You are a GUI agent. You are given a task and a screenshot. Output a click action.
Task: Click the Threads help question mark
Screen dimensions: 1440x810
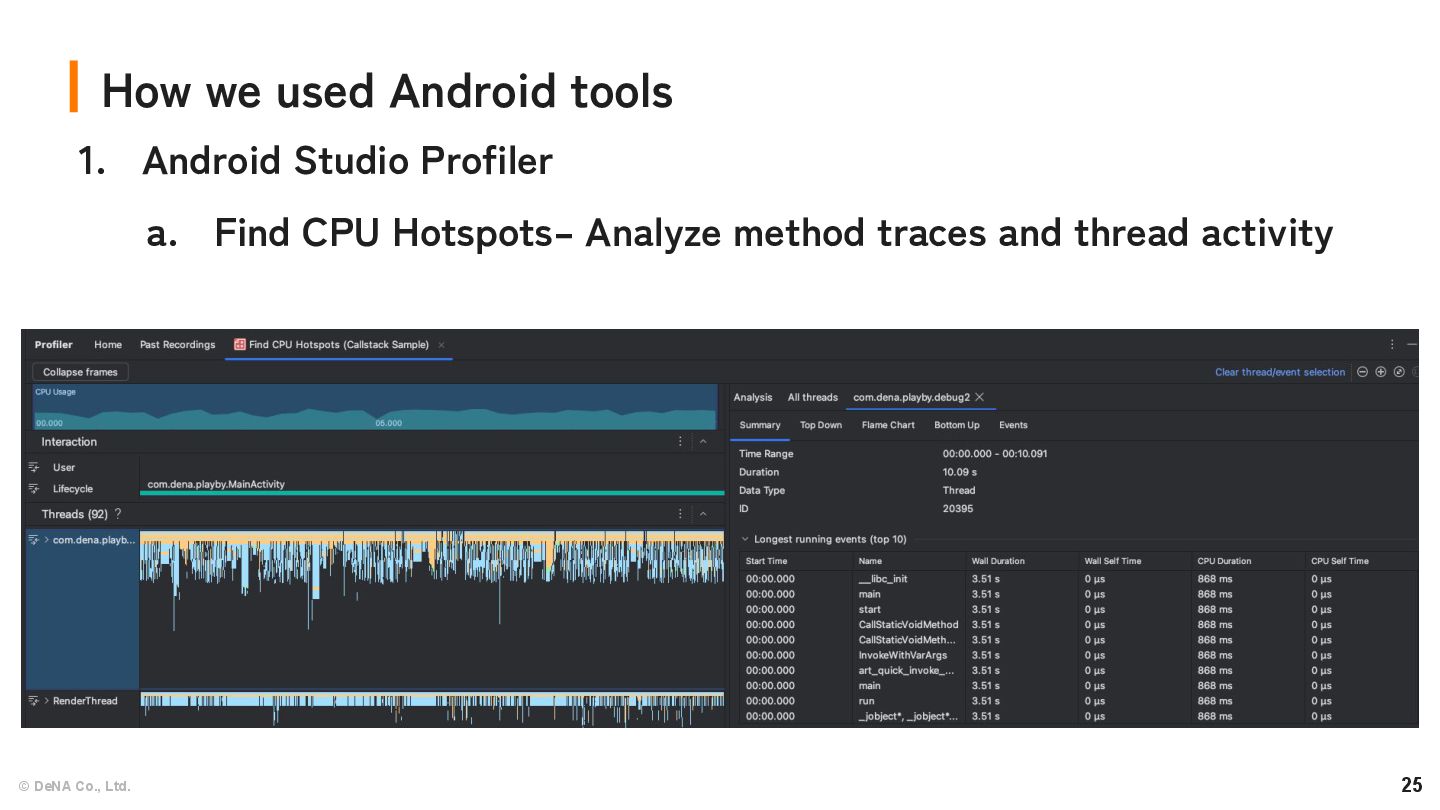(118, 514)
